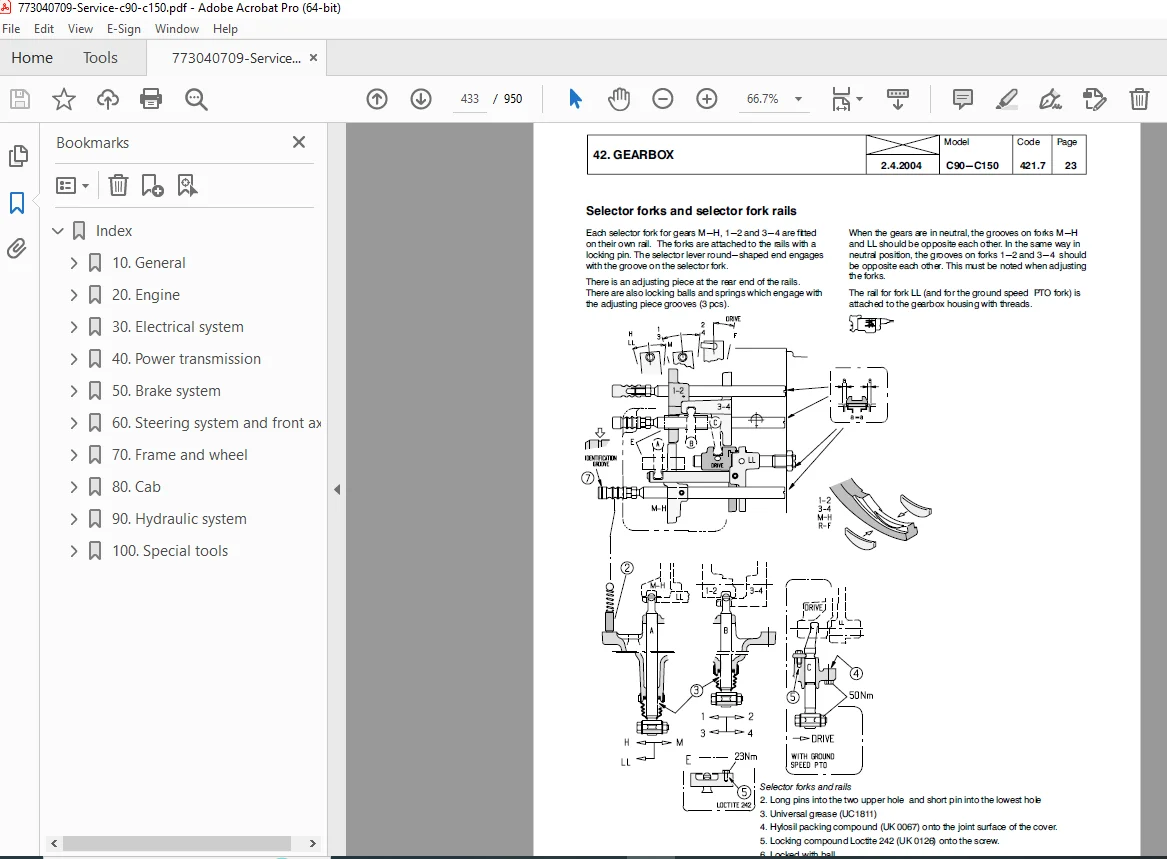Open the E-Sign menu
The image size is (1167, 859).
(x=124, y=29)
